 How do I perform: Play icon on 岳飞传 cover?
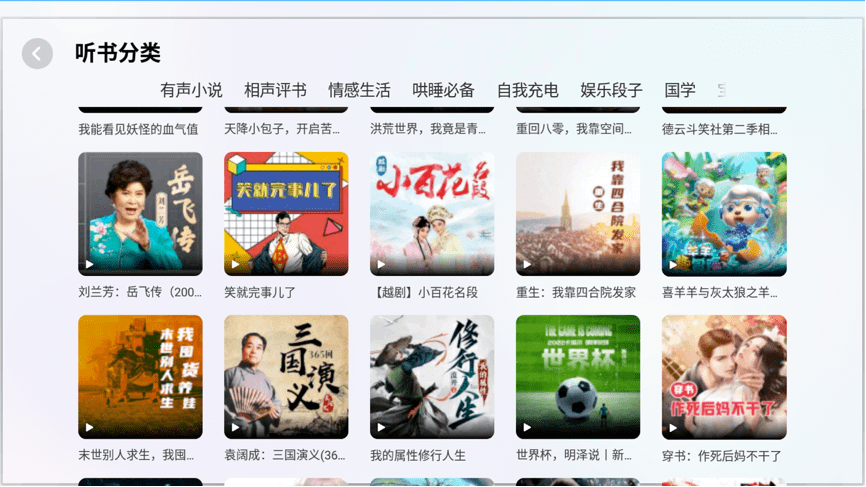point(89,264)
